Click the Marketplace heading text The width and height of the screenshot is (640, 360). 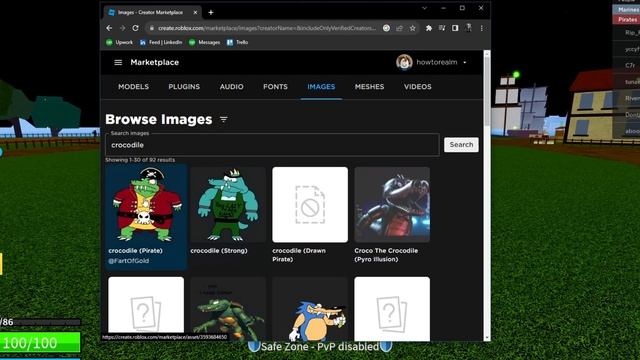tap(155, 62)
